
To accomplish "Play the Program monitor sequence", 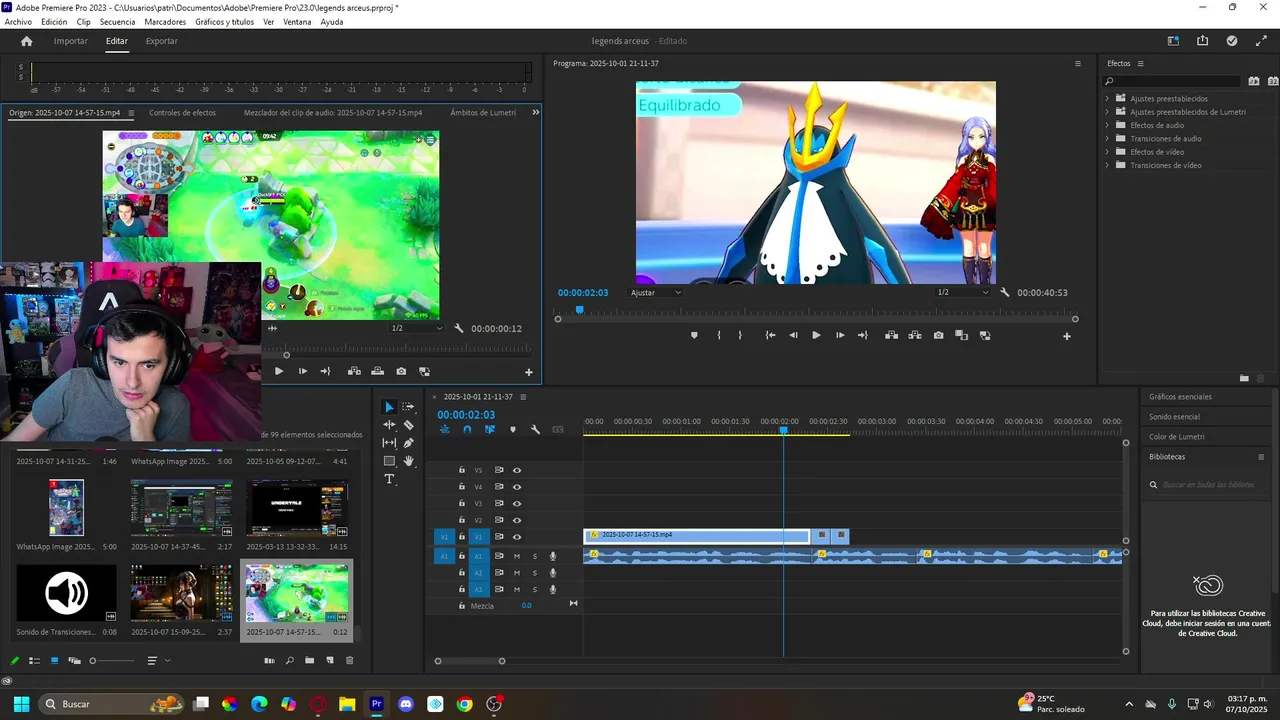I will click(816, 335).
